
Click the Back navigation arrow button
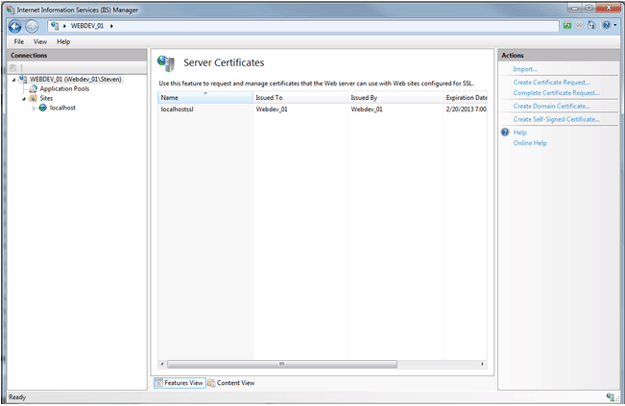15,26
